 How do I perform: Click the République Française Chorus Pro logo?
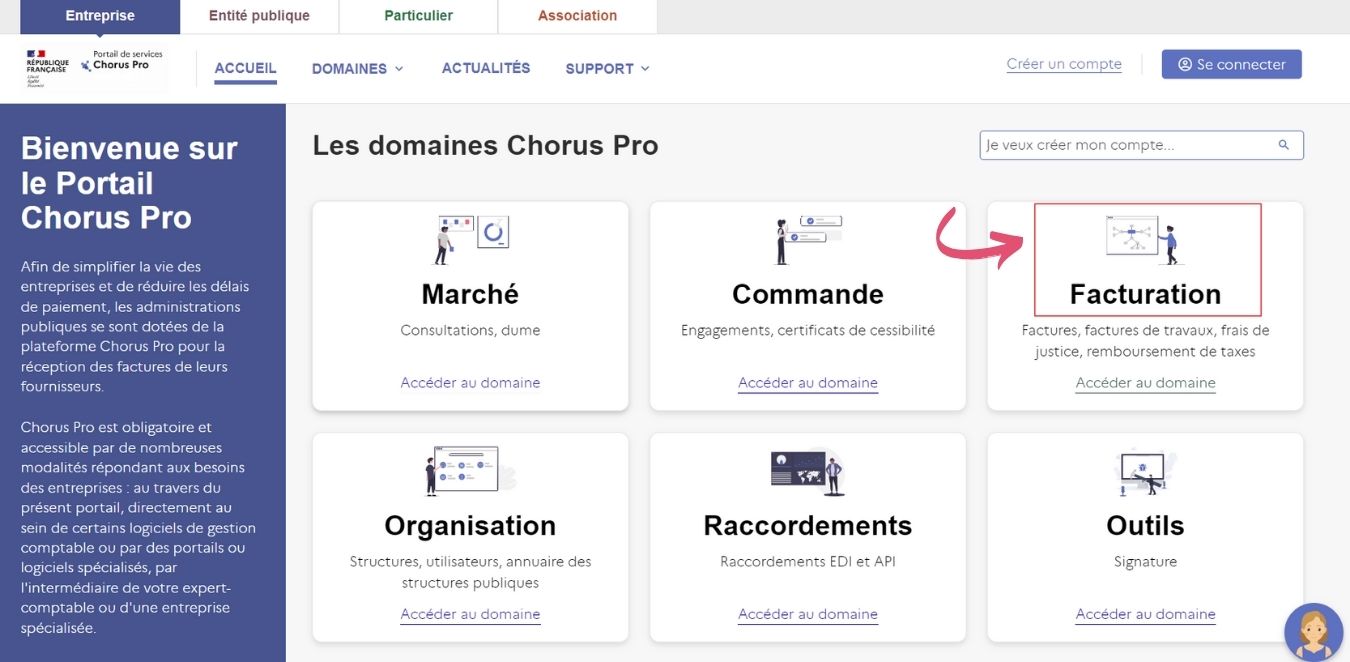(95, 66)
